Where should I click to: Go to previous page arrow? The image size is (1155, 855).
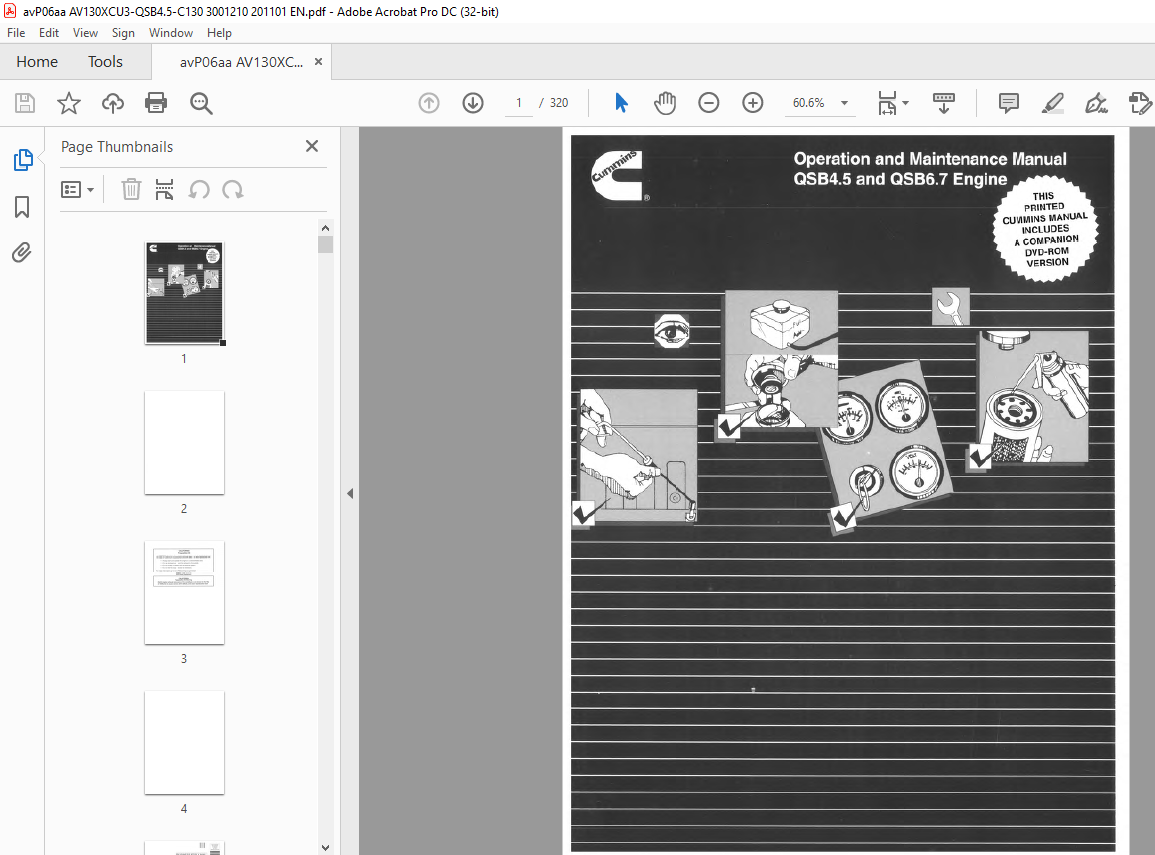pyautogui.click(x=429, y=103)
